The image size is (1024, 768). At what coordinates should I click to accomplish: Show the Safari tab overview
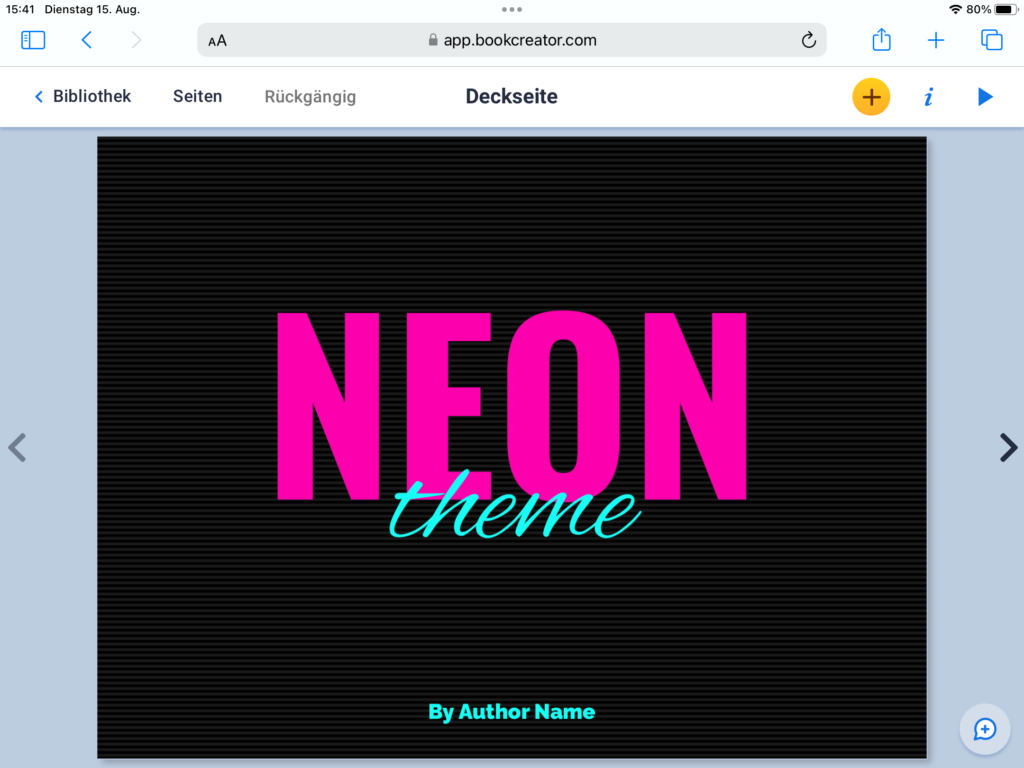(x=991, y=40)
